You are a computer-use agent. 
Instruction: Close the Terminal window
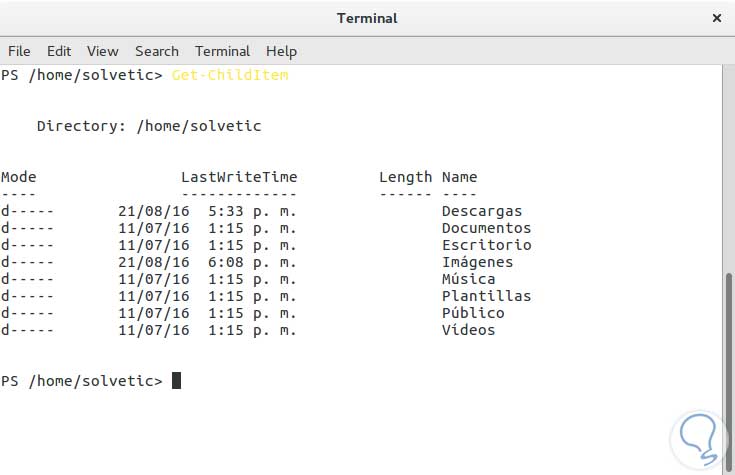716,18
